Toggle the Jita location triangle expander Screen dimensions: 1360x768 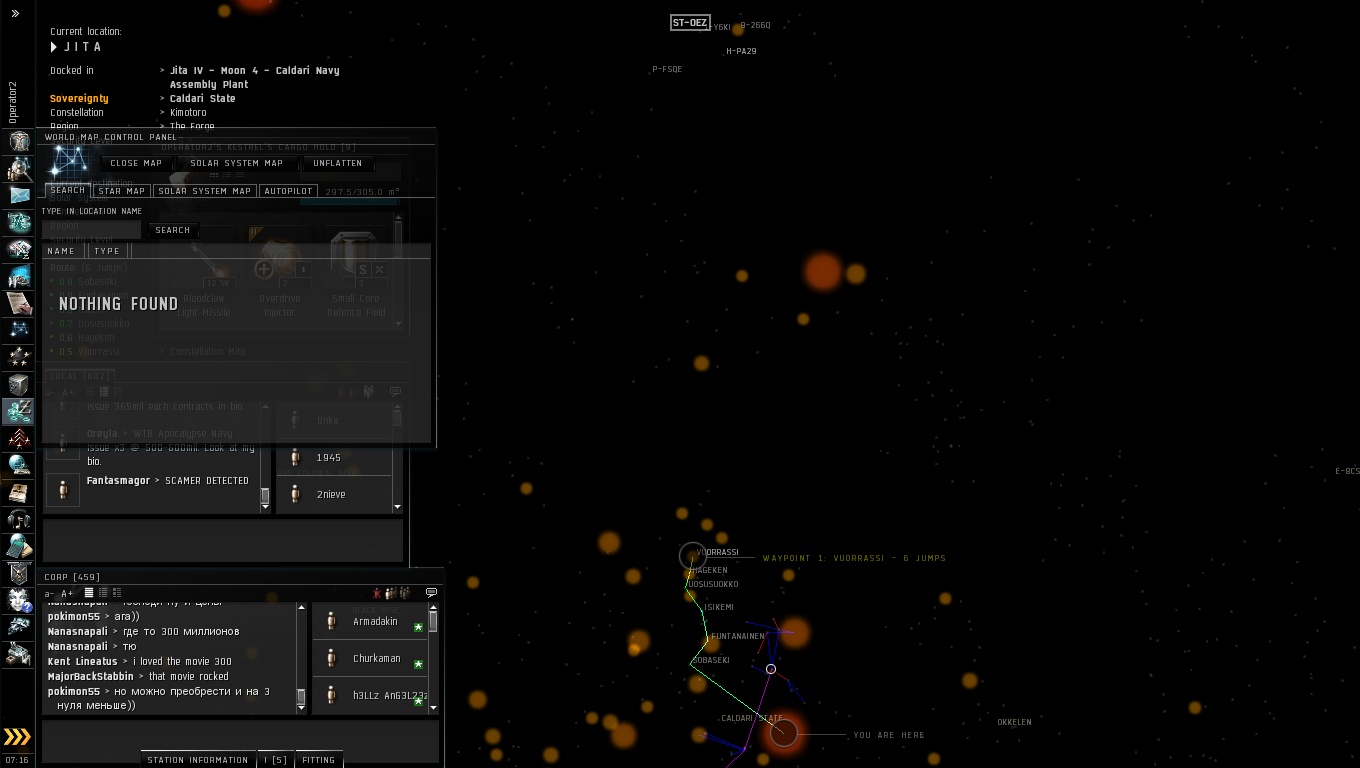pyautogui.click(x=54, y=47)
